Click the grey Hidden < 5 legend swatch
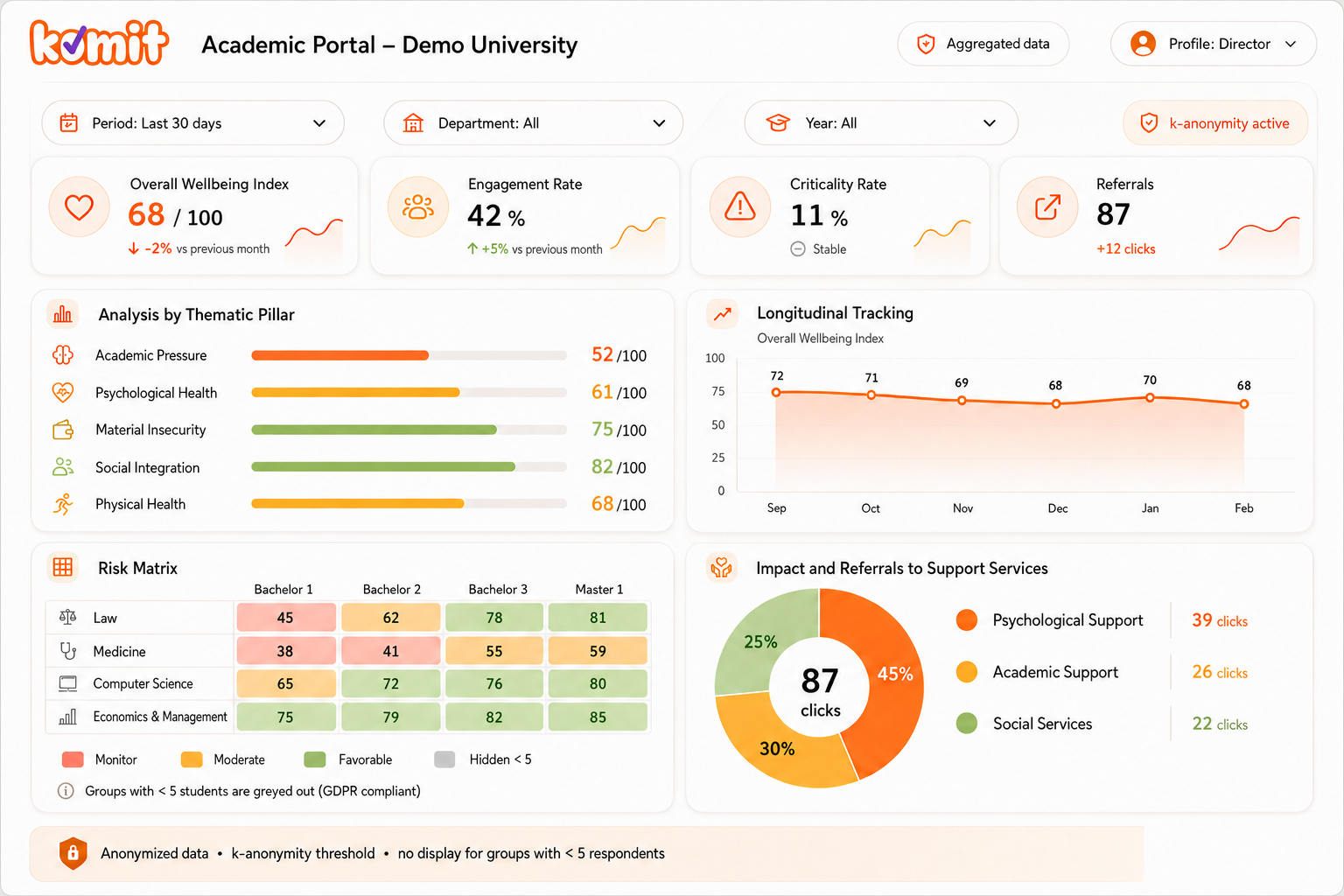Viewport: 1344px width, 896px height. [x=444, y=759]
